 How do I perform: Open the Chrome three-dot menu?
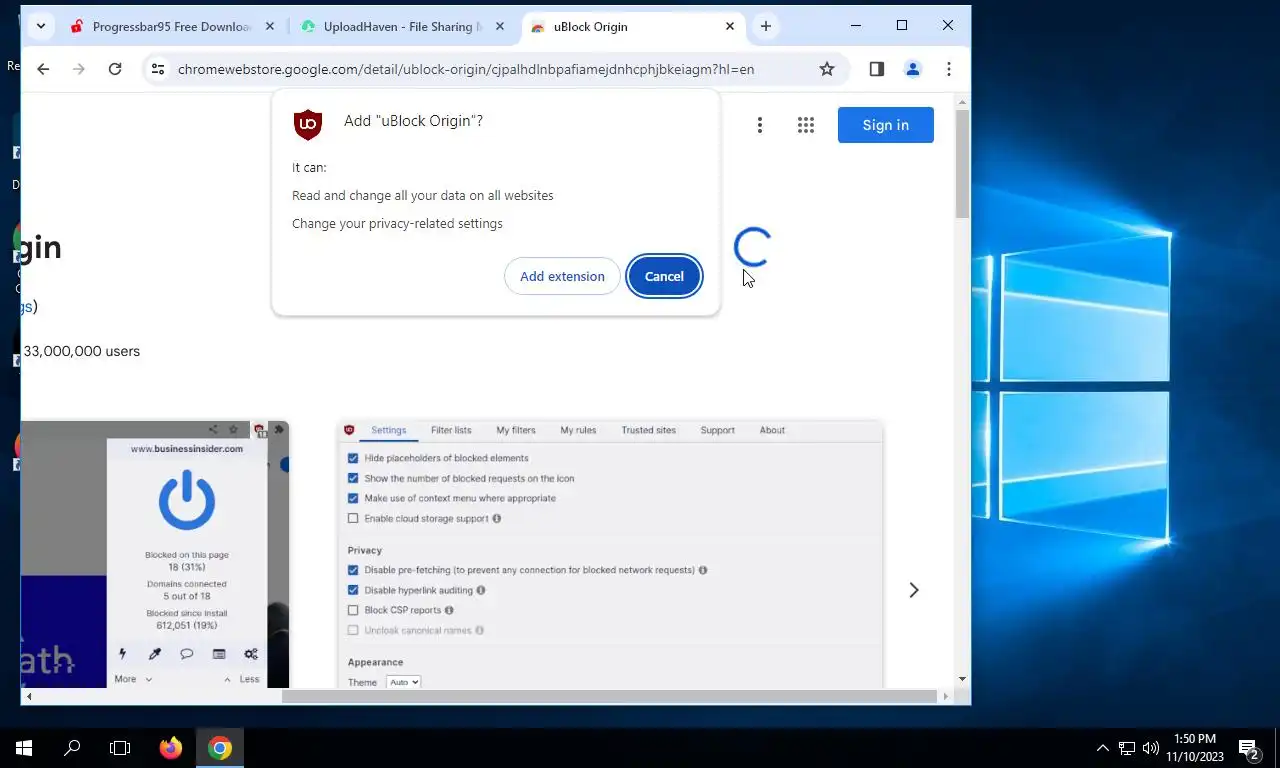[x=948, y=69]
